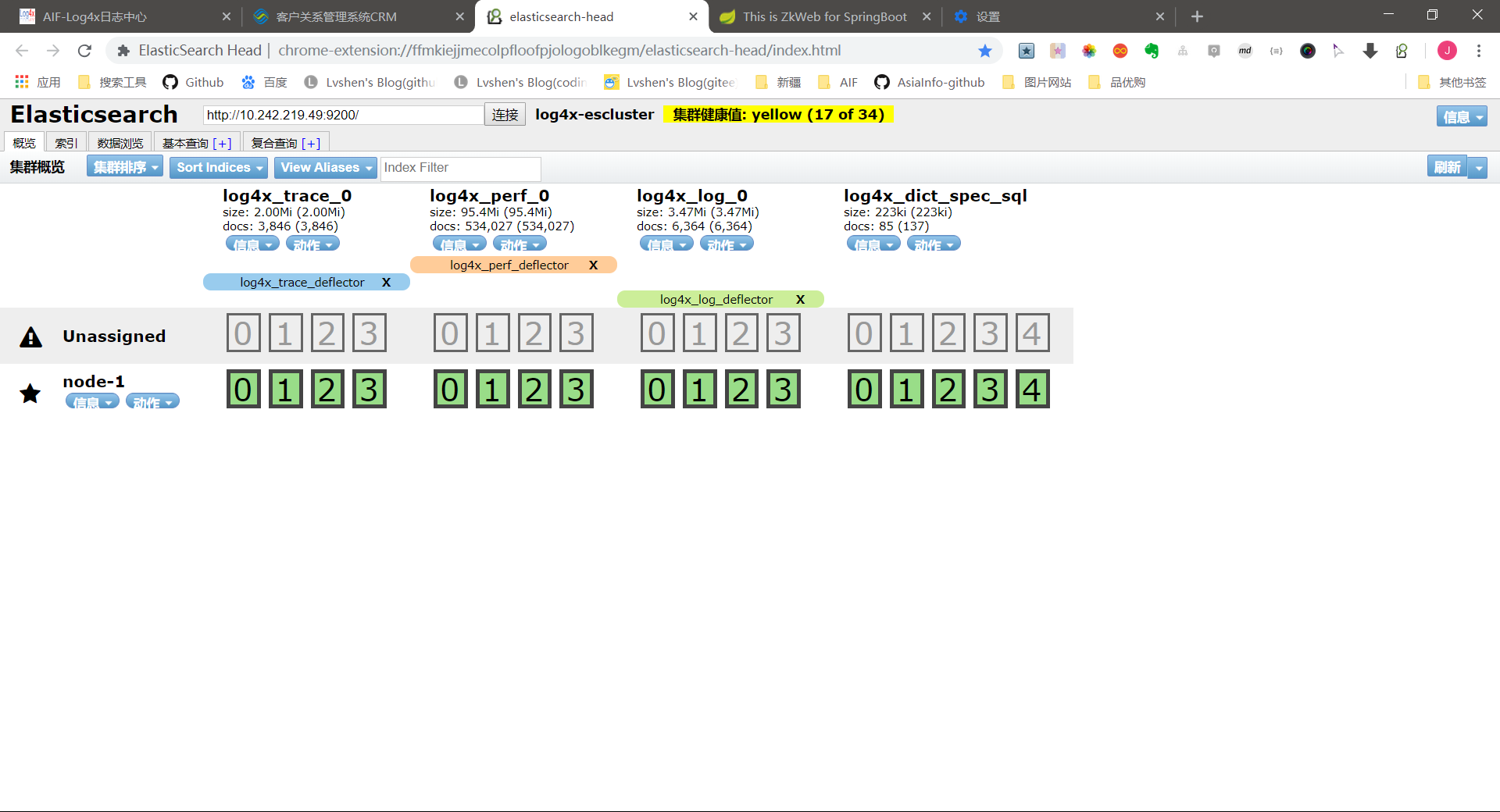Open node-1 信息 dropdown
1500x812 pixels.
point(92,401)
